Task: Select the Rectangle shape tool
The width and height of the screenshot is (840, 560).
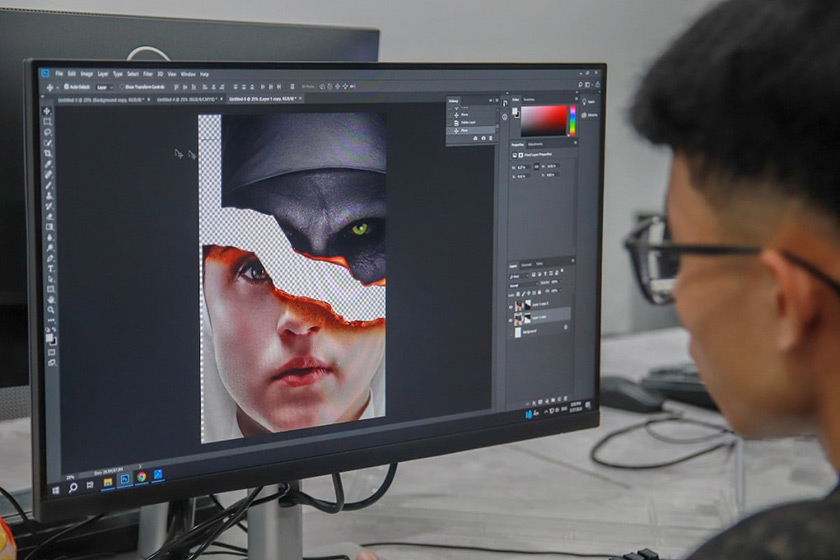Action: point(50,289)
